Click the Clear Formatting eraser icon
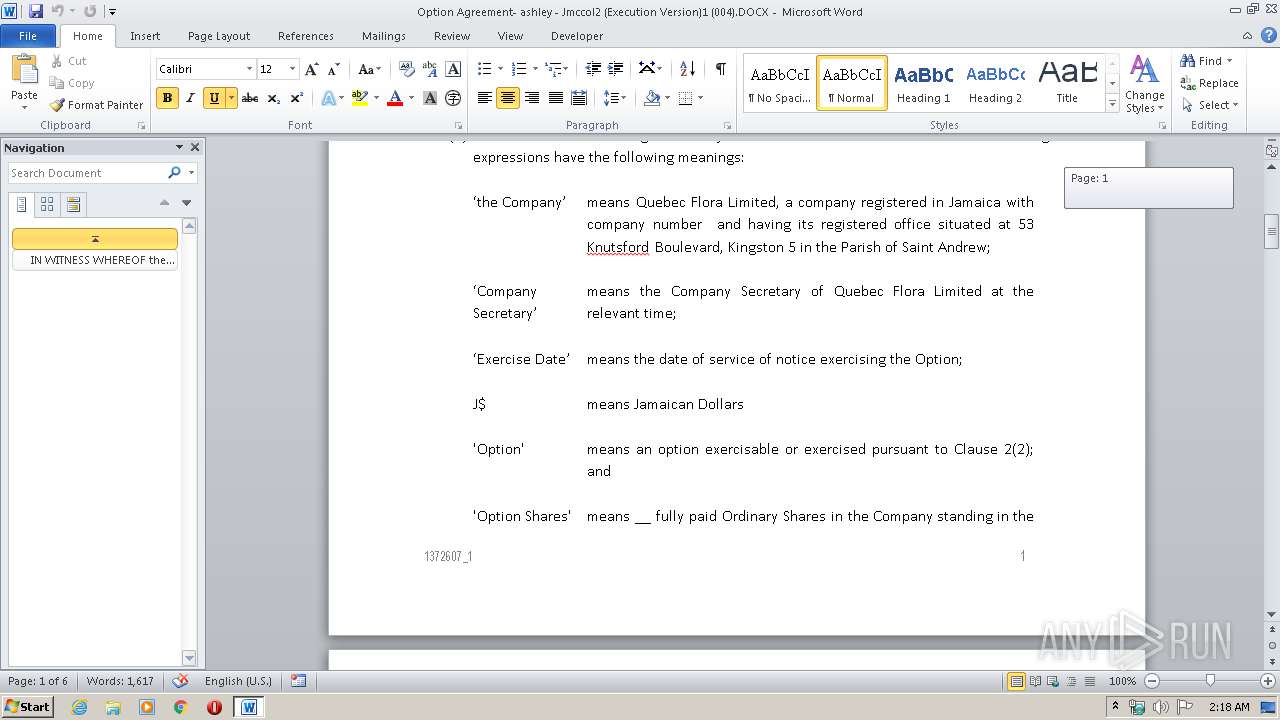 point(406,69)
